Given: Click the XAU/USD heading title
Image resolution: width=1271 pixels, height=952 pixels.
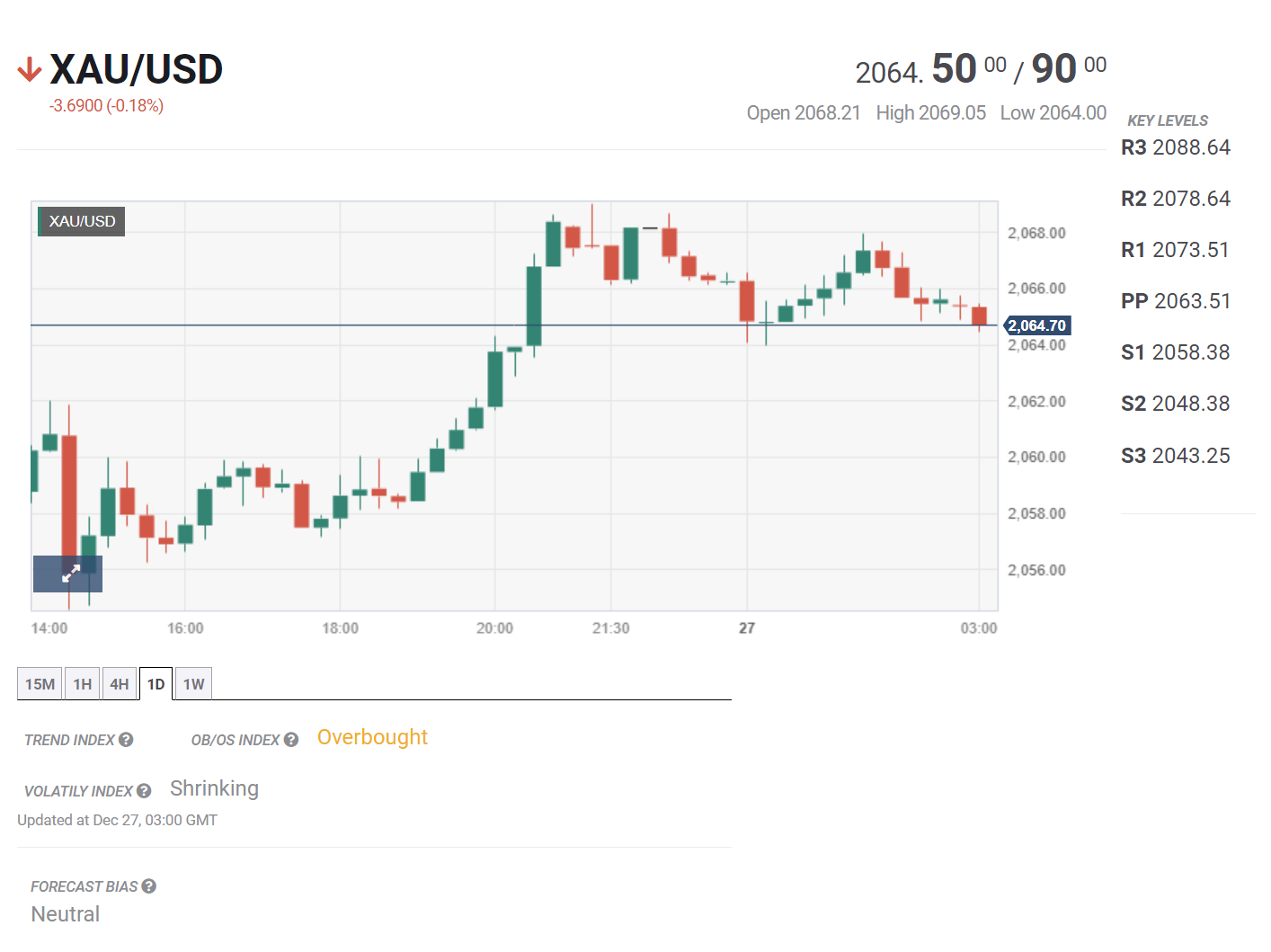Looking at the screenshot, I should (x=136, y=70).
